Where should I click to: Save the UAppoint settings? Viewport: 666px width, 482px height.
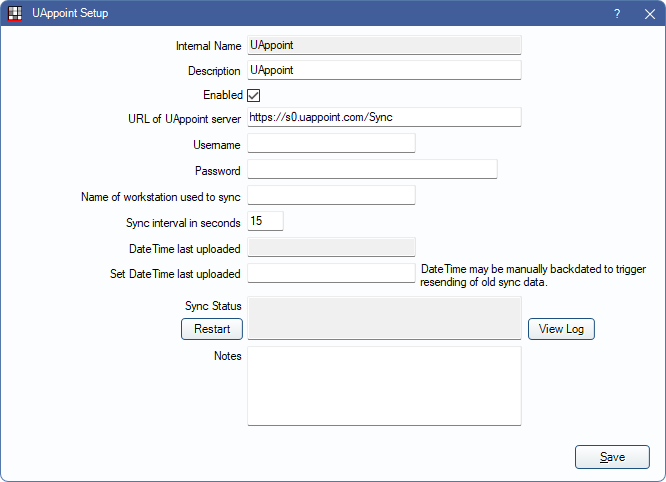(x=612, y=457)
